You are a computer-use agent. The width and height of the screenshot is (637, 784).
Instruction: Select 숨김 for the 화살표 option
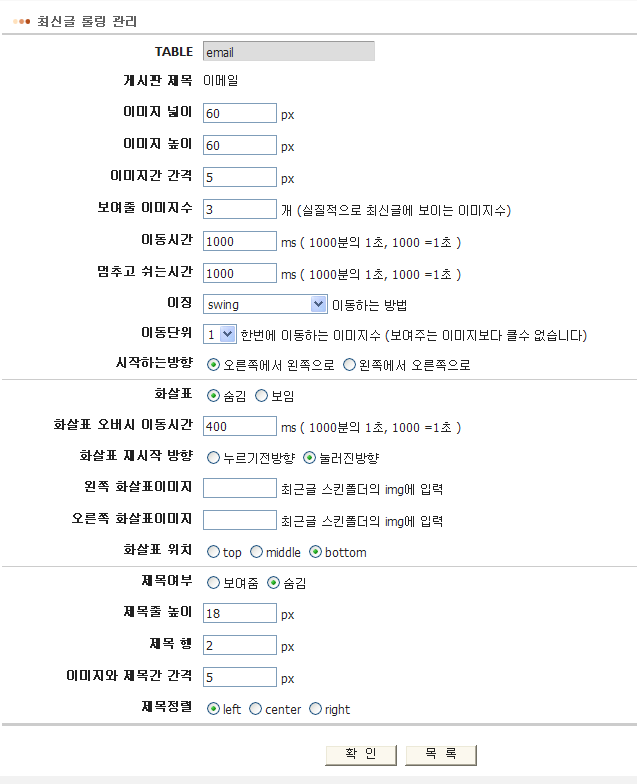pos(213,396)
